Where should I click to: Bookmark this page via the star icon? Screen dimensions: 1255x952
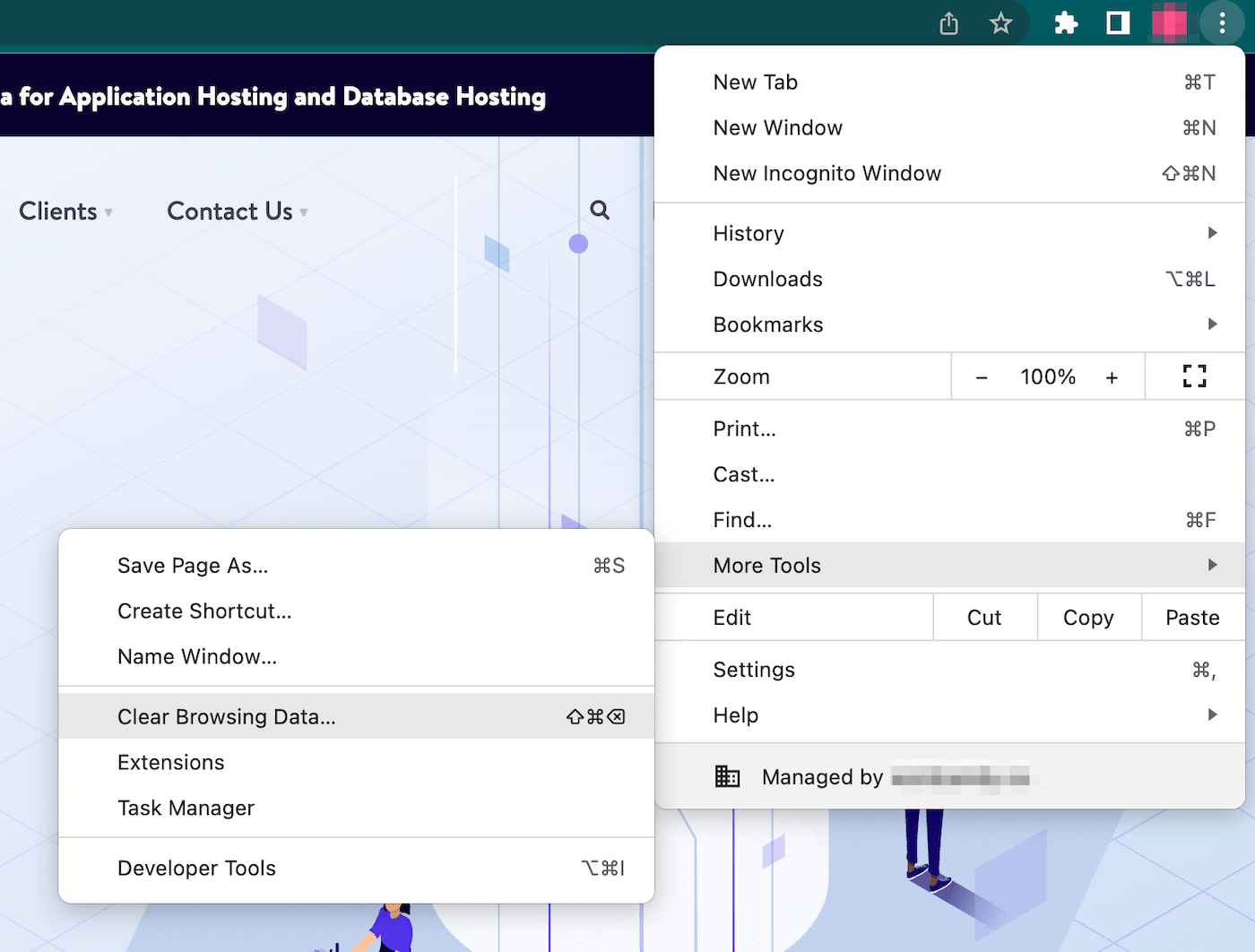coord(1000,23)
